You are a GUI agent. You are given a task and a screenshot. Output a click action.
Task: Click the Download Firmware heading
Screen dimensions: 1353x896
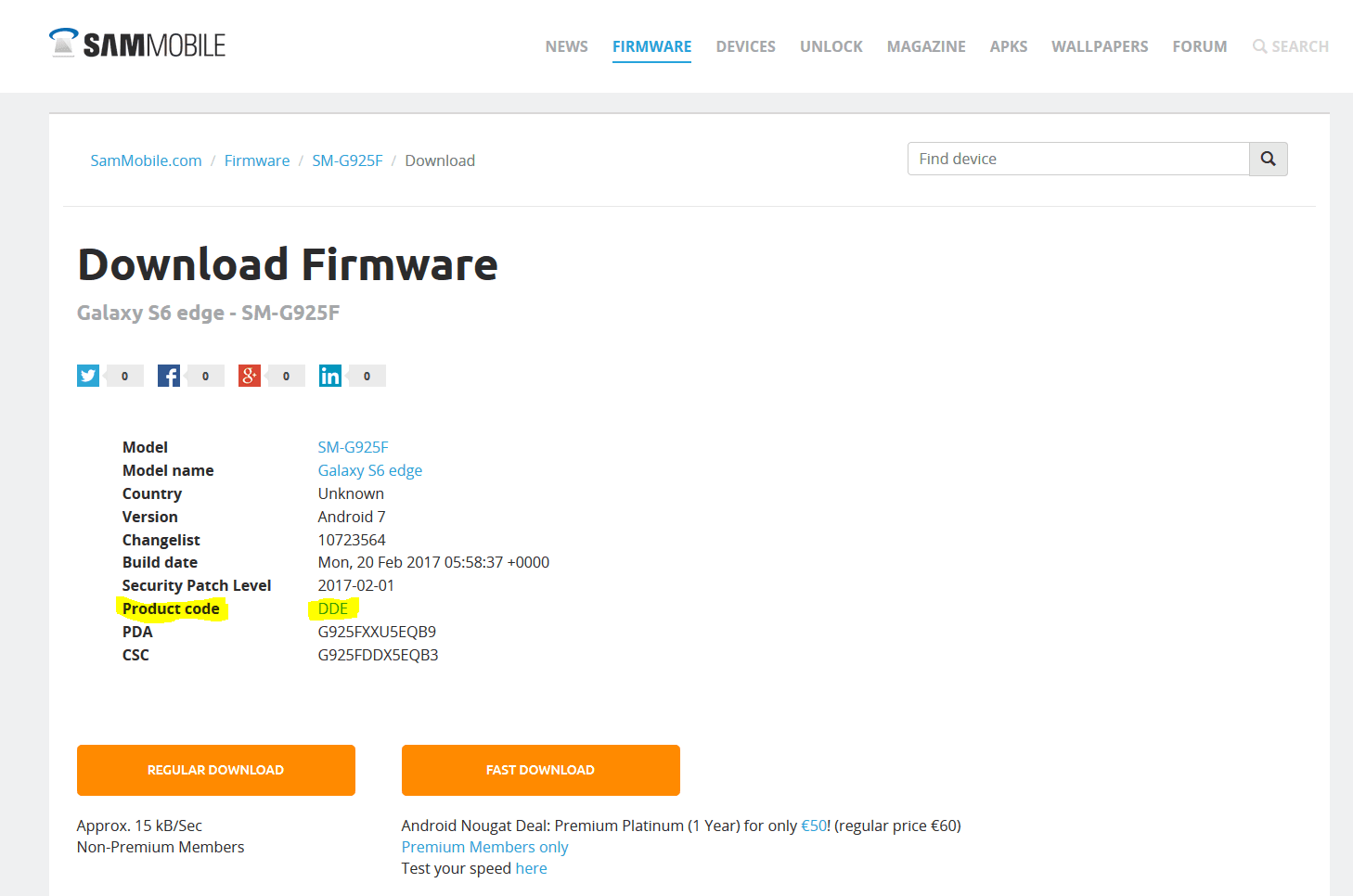coord(288,264)
